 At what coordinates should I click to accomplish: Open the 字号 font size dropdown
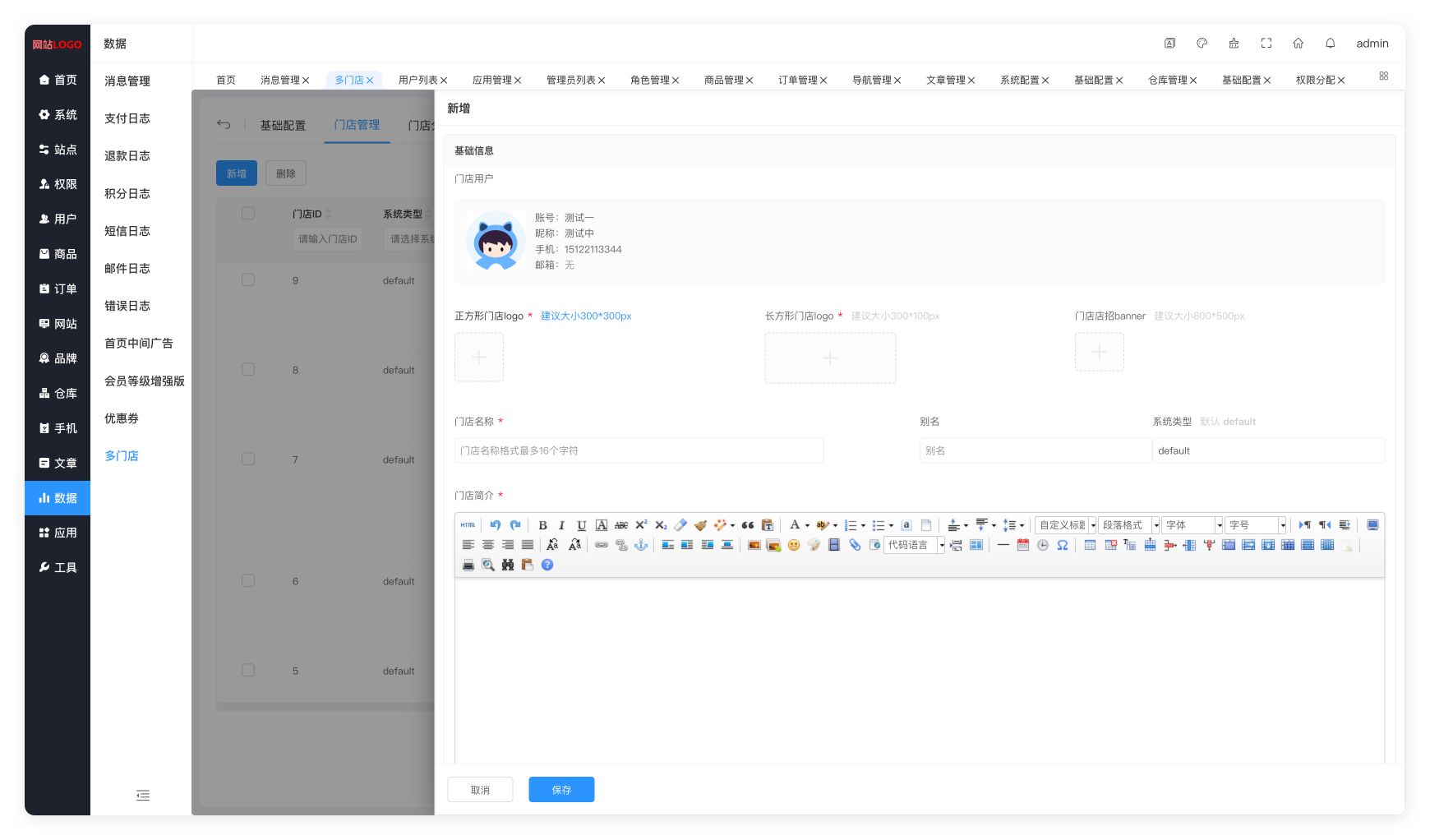[x=1256, y=525]
